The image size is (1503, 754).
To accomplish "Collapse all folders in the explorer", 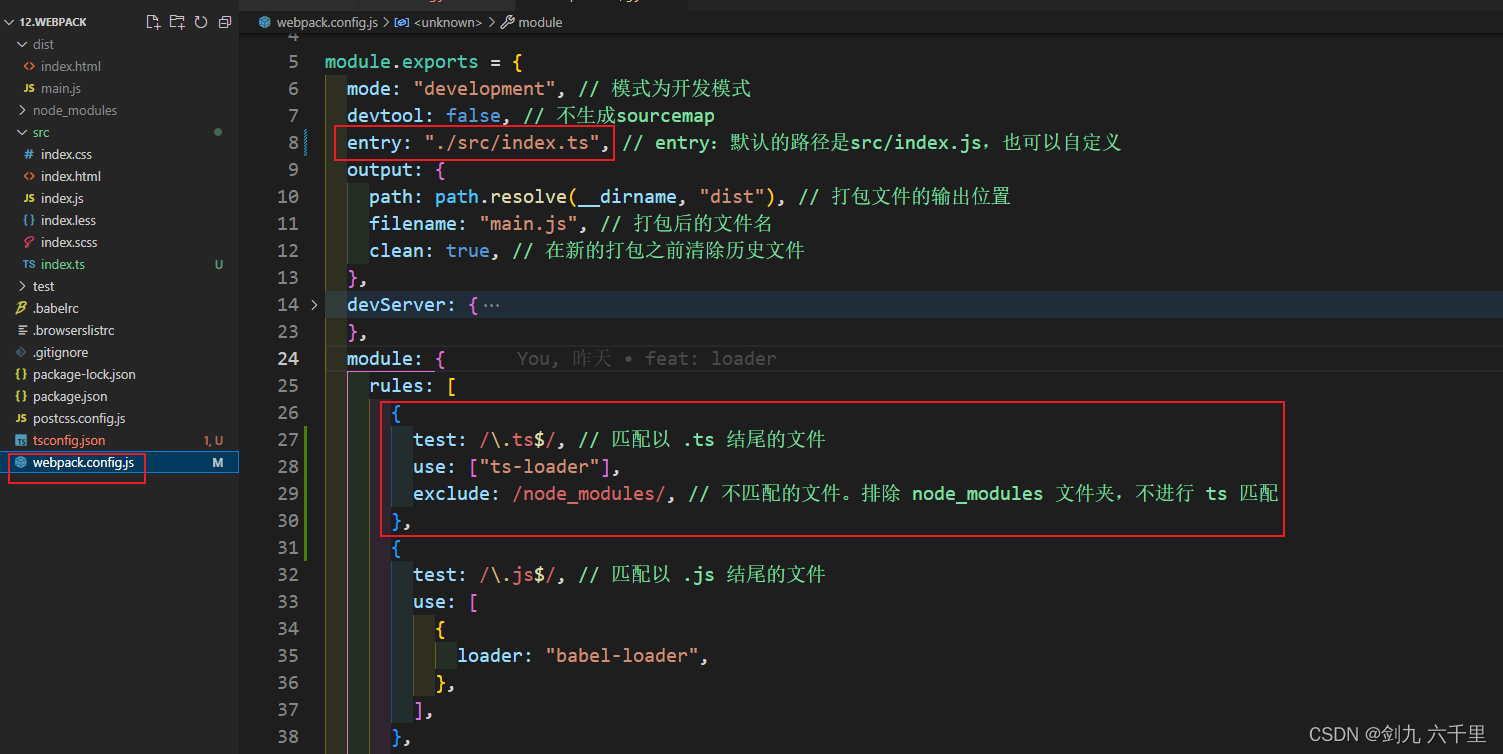I will (x=225, y=22).
